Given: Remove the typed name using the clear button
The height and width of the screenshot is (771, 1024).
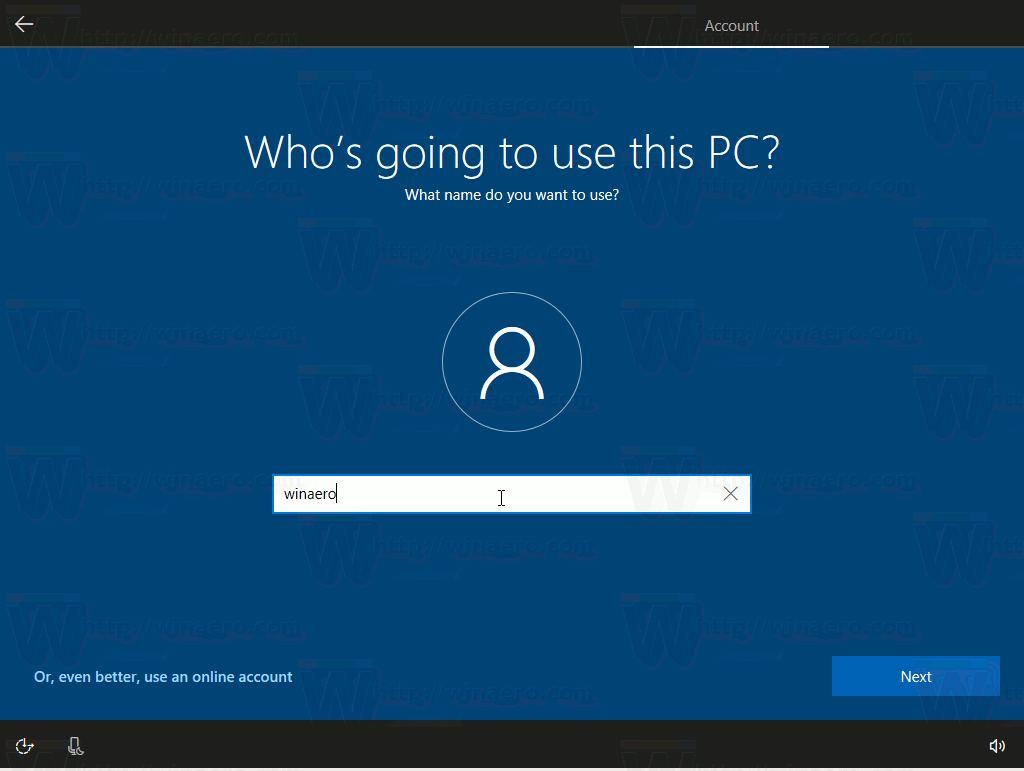Looking at the screenshot, I should tap(730, 493).
